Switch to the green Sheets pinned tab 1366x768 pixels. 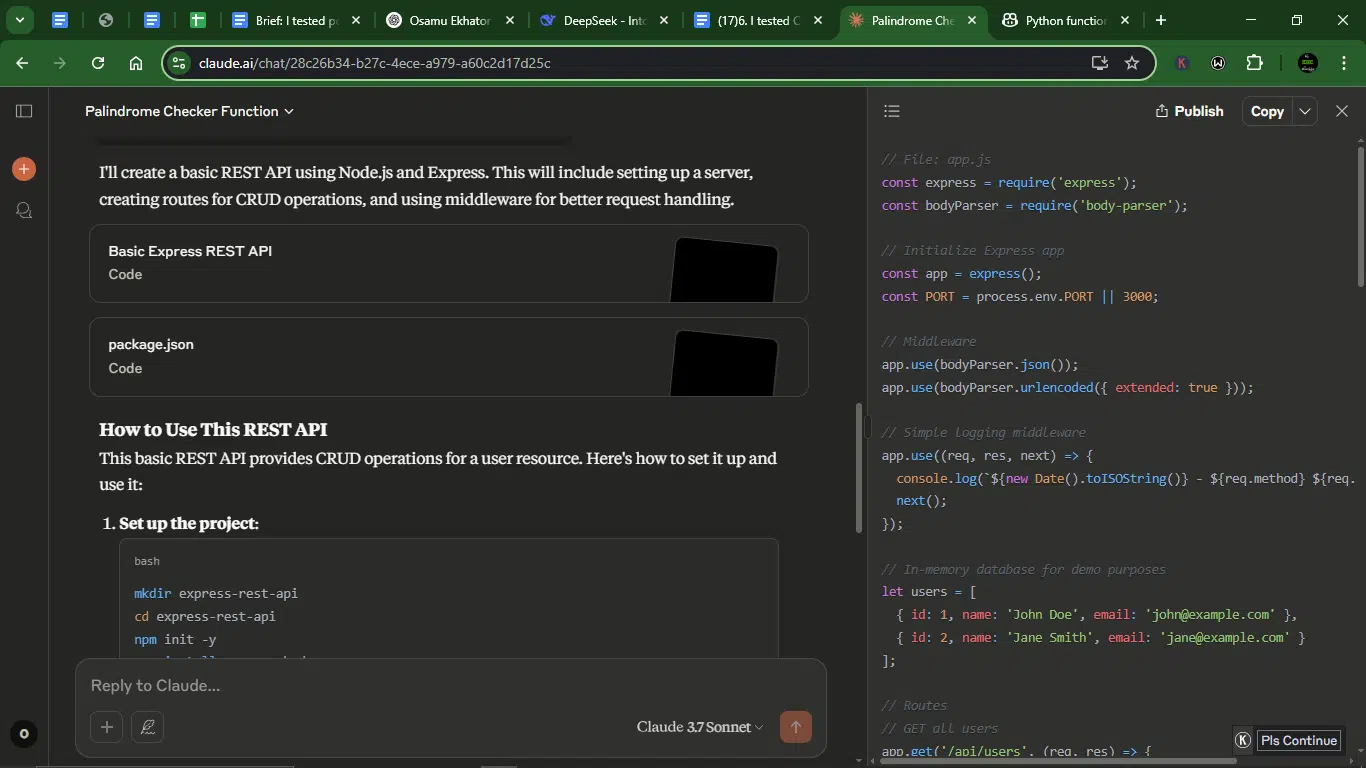click(198, 20)
